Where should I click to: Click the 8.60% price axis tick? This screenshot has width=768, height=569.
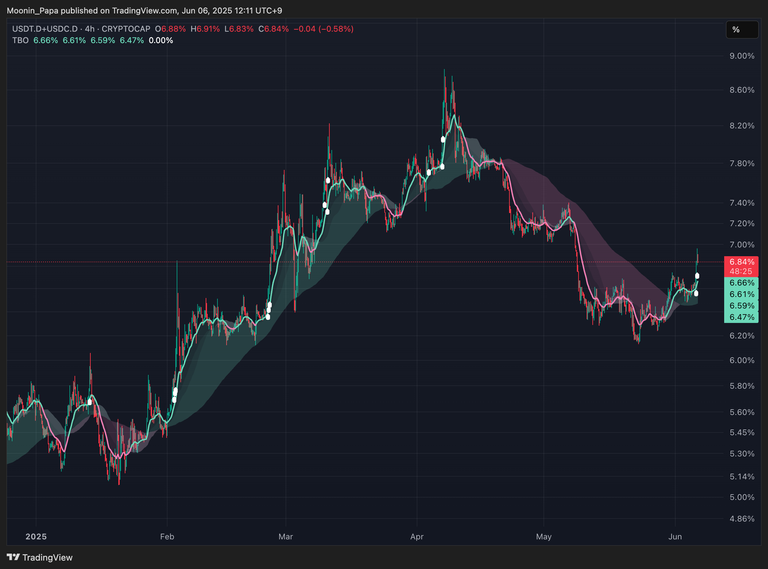point(742,90)
